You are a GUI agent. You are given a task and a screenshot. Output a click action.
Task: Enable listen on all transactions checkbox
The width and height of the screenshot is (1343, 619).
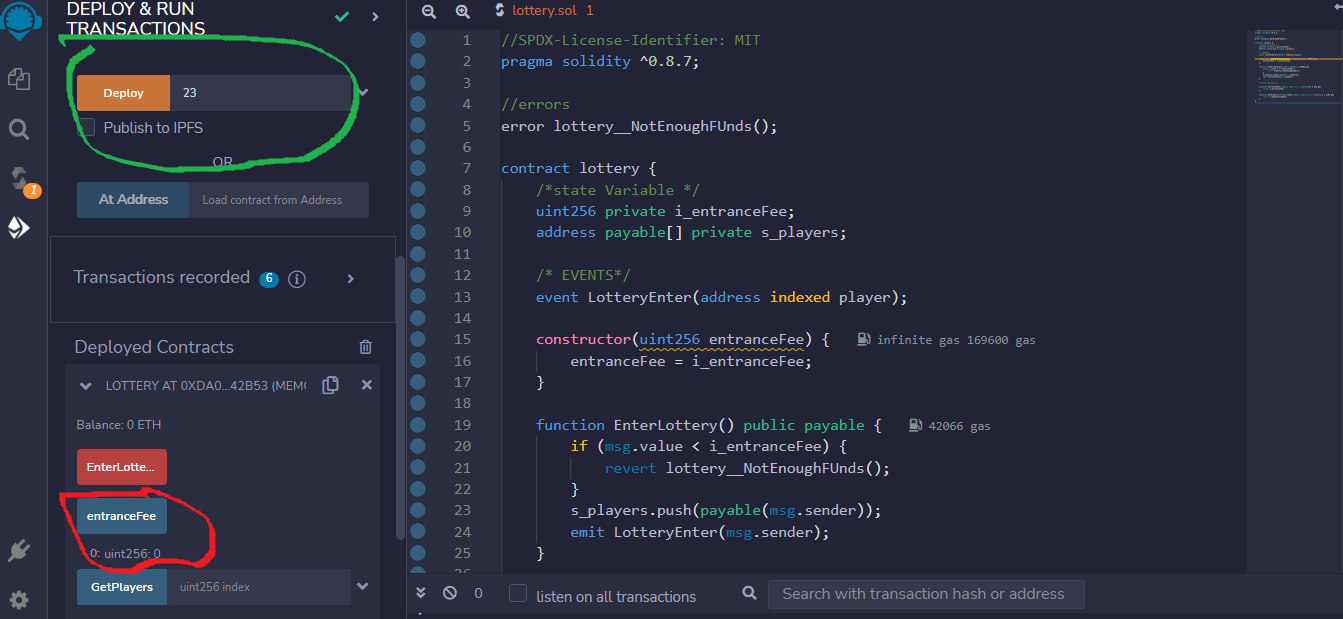coord(518,593)
